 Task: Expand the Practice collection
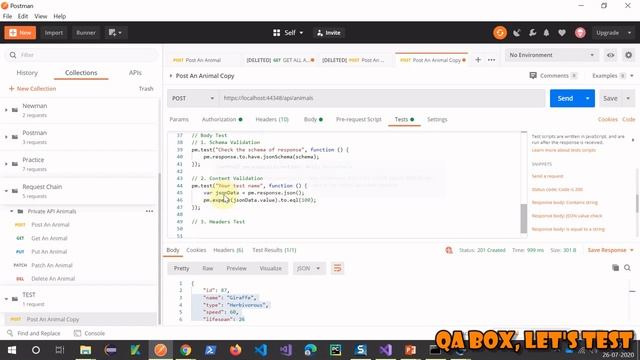(6, 164)
